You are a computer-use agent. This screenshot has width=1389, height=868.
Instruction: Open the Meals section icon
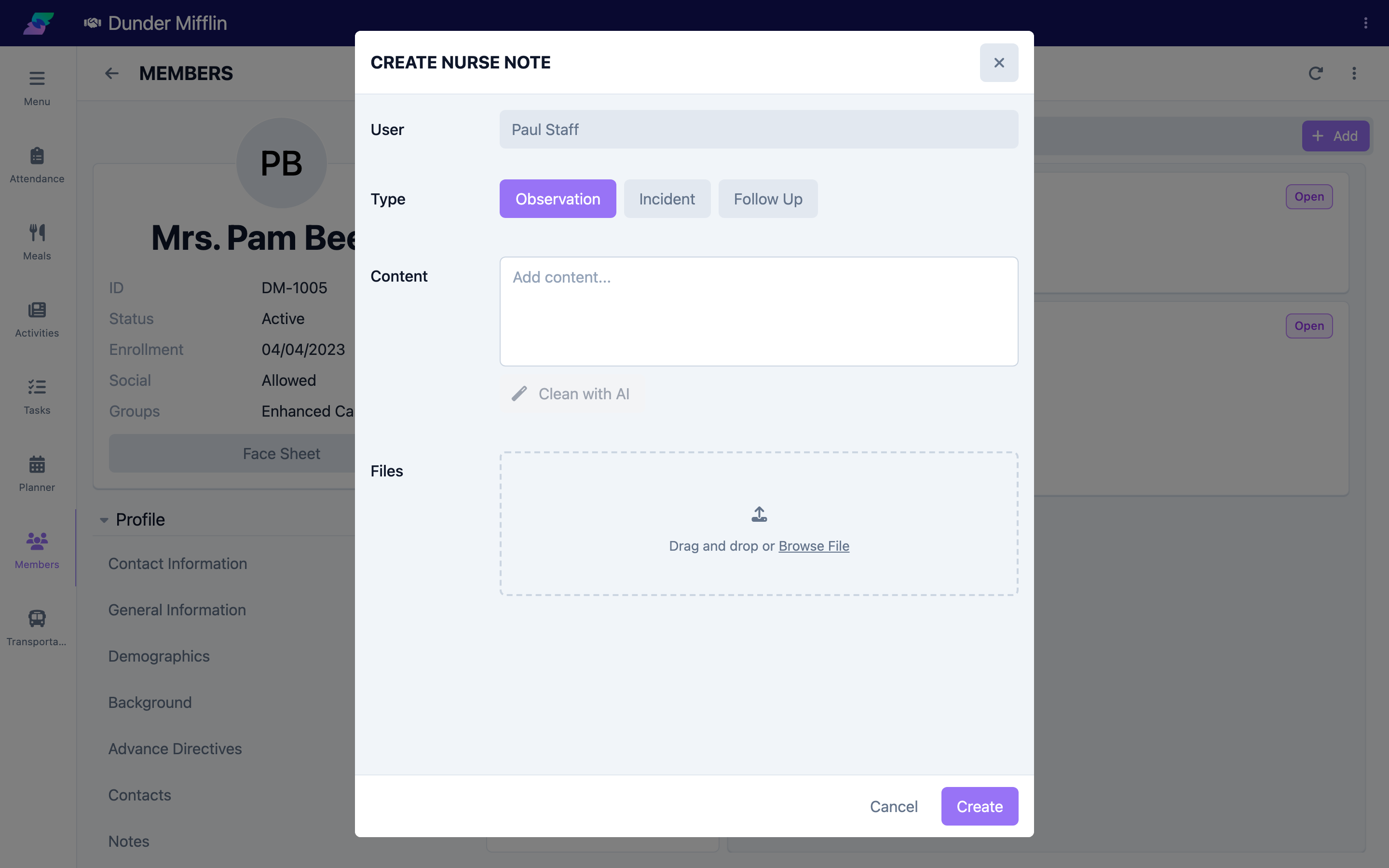pyautogui.click(x=37, y=232)
